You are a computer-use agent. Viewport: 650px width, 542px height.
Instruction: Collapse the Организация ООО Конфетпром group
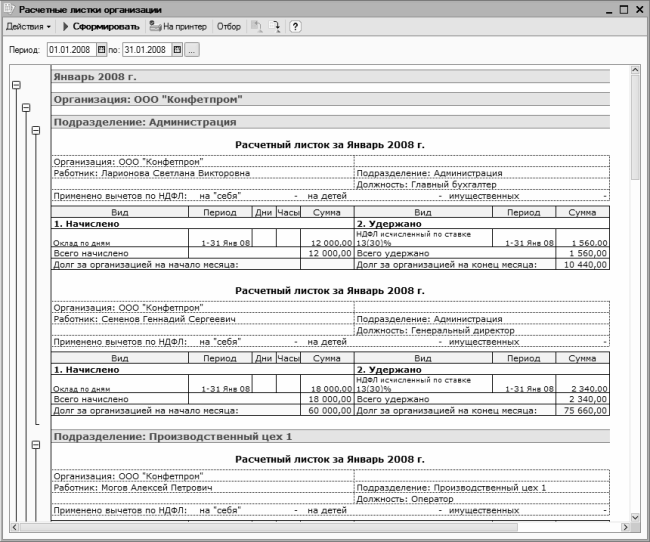[25, 108]
